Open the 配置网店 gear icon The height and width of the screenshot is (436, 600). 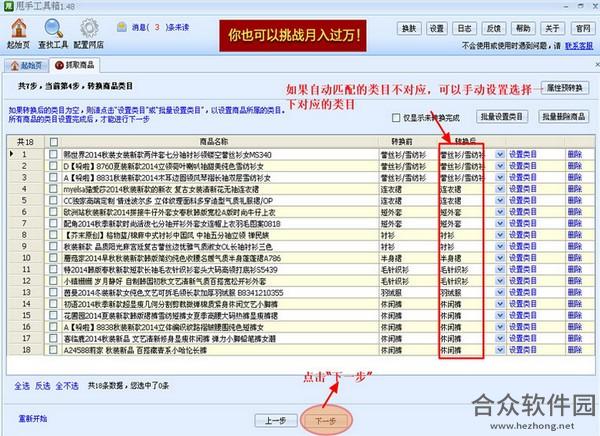(x=89, y=33)
